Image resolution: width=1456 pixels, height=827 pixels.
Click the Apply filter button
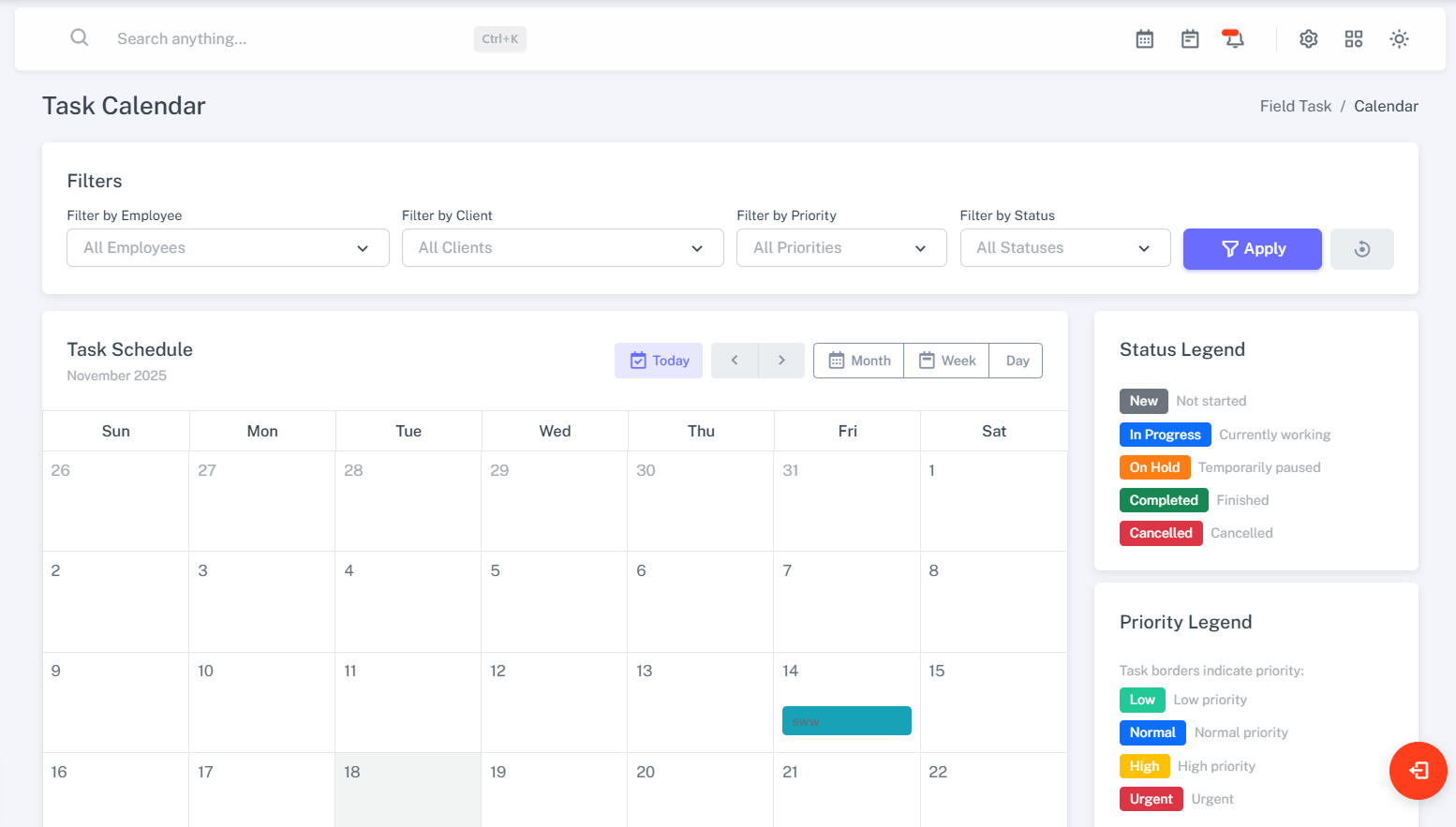click(x=1252, y=249)
